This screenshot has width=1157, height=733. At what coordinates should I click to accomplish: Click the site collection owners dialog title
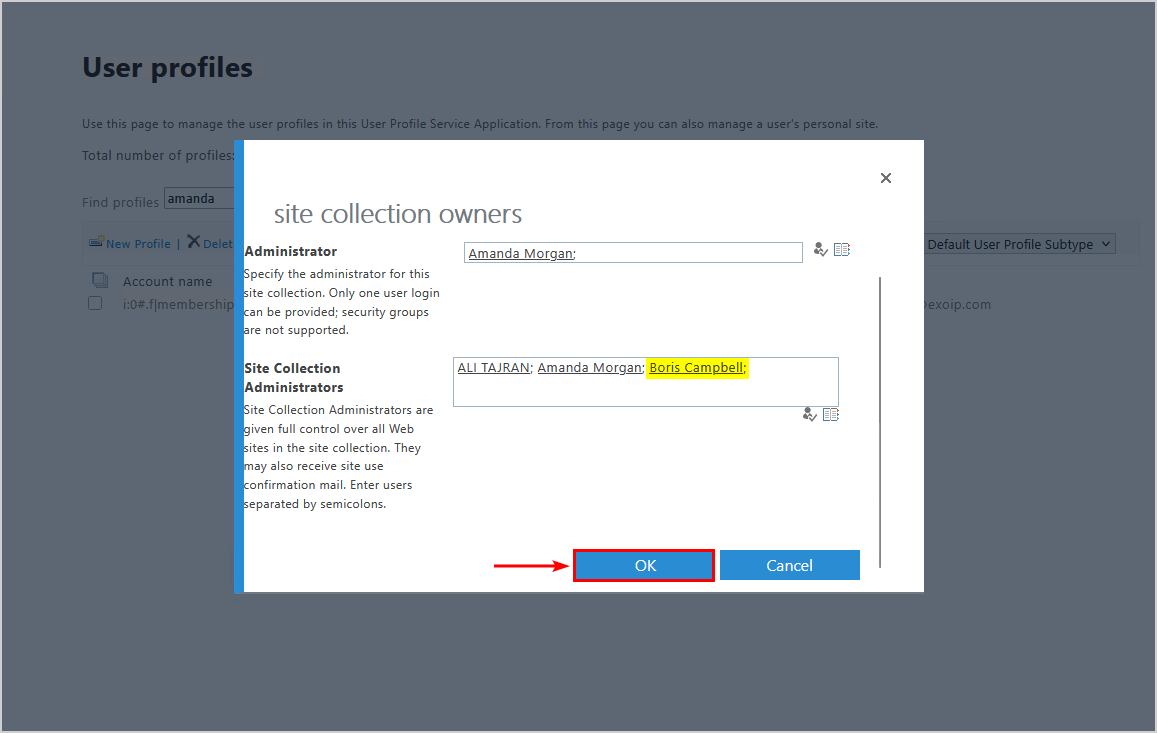click(x=398, y=214)
